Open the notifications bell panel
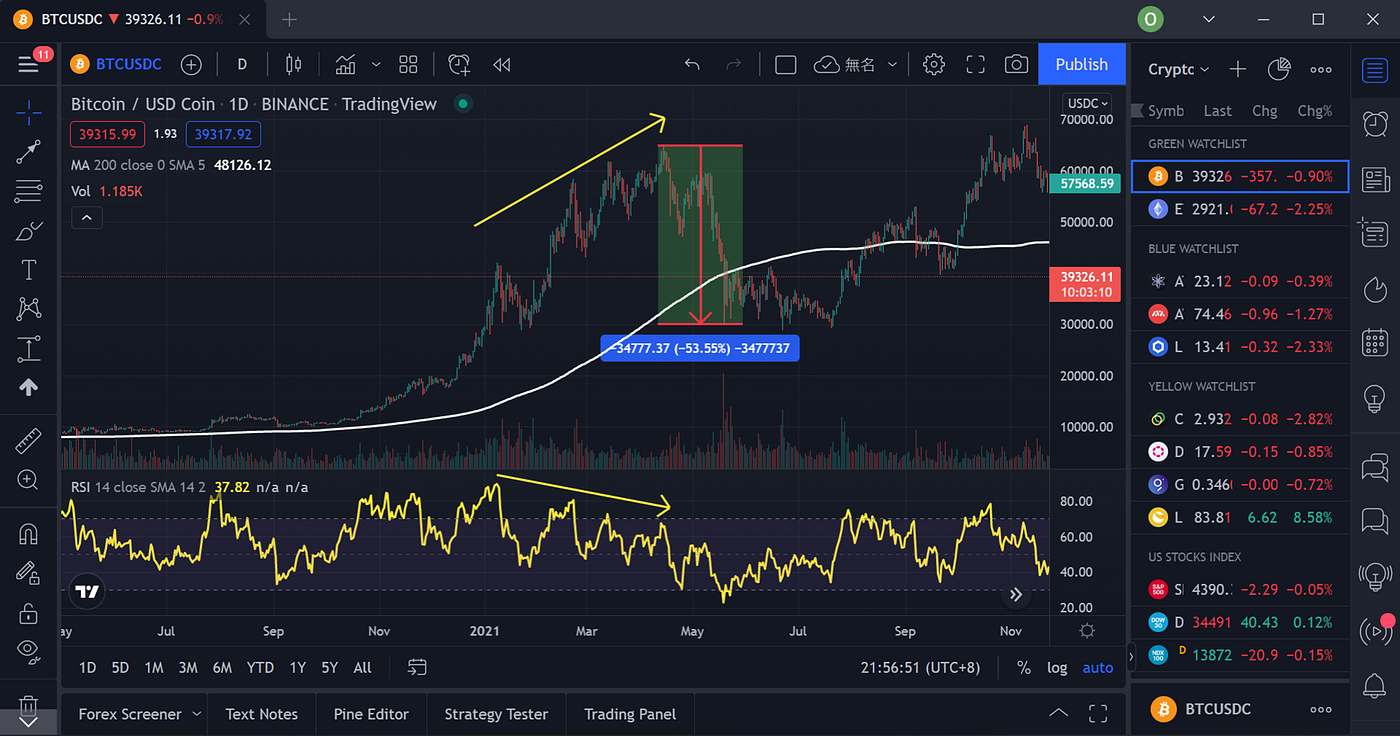1400x736 pixels. (x=1375, y=685)
